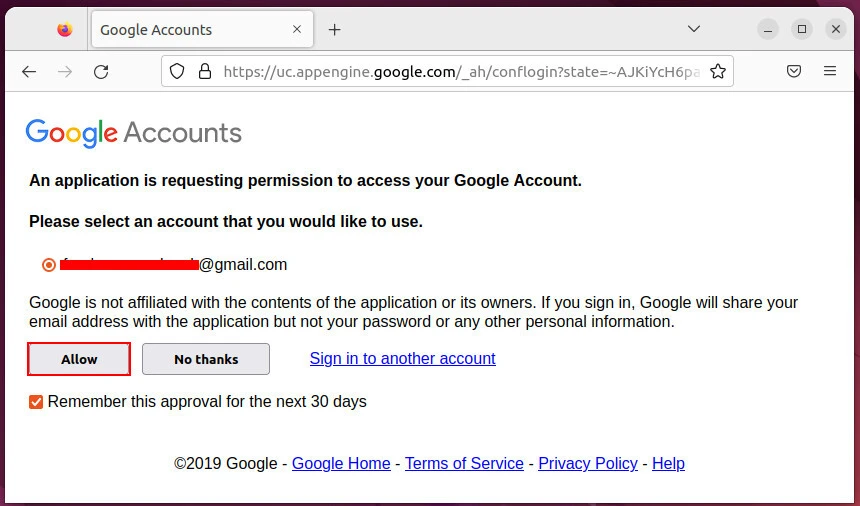
Task: Click the URL address bar field
Action: [460, 71]
